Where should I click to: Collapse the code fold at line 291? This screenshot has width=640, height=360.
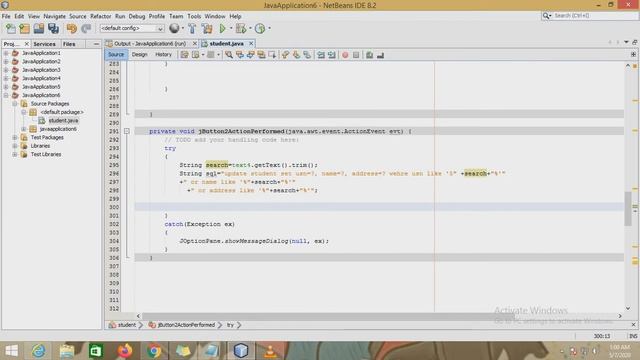tap(127, 131)
